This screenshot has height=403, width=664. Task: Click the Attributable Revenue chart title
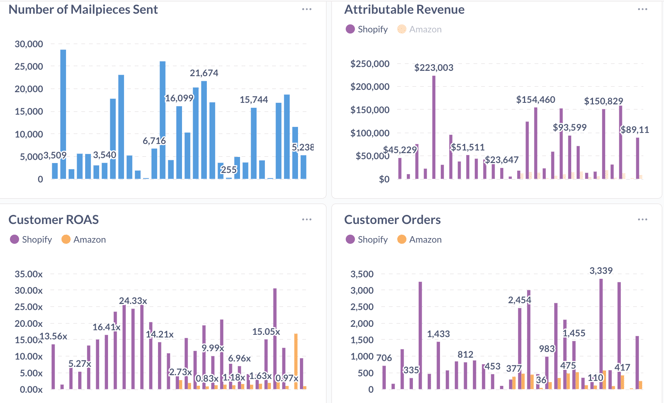click(404, 9)
